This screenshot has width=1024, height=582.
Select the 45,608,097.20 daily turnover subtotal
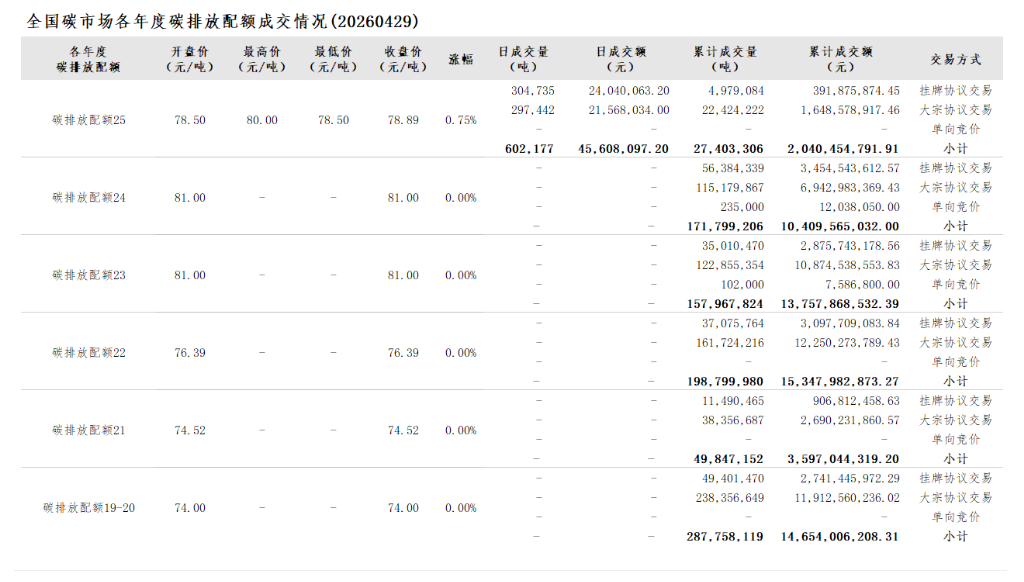coord(623,149)
